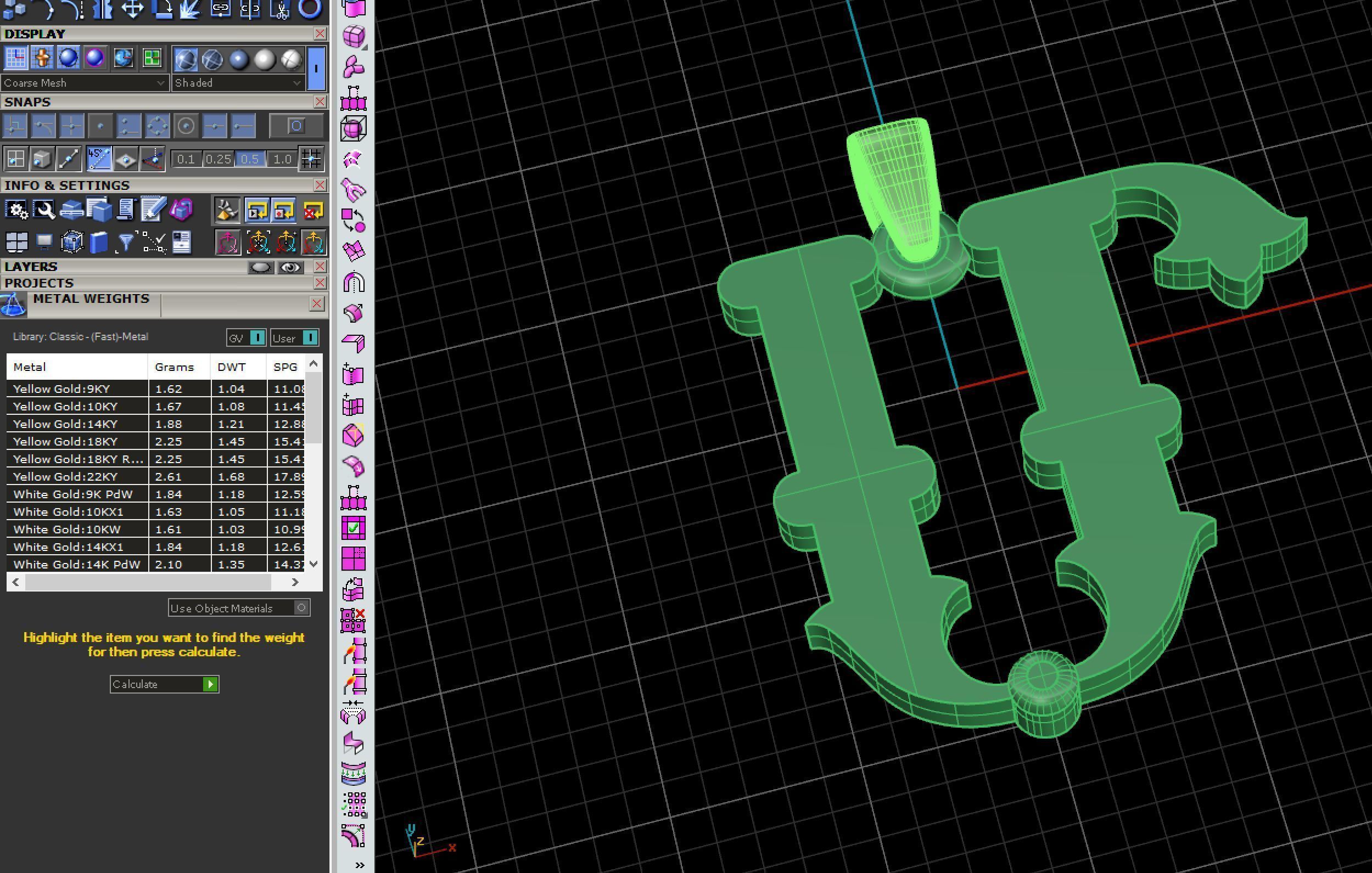The image size is (1372, 873).
Task: Select the white rendered sphere shading mode
Action: click(265, 60)
